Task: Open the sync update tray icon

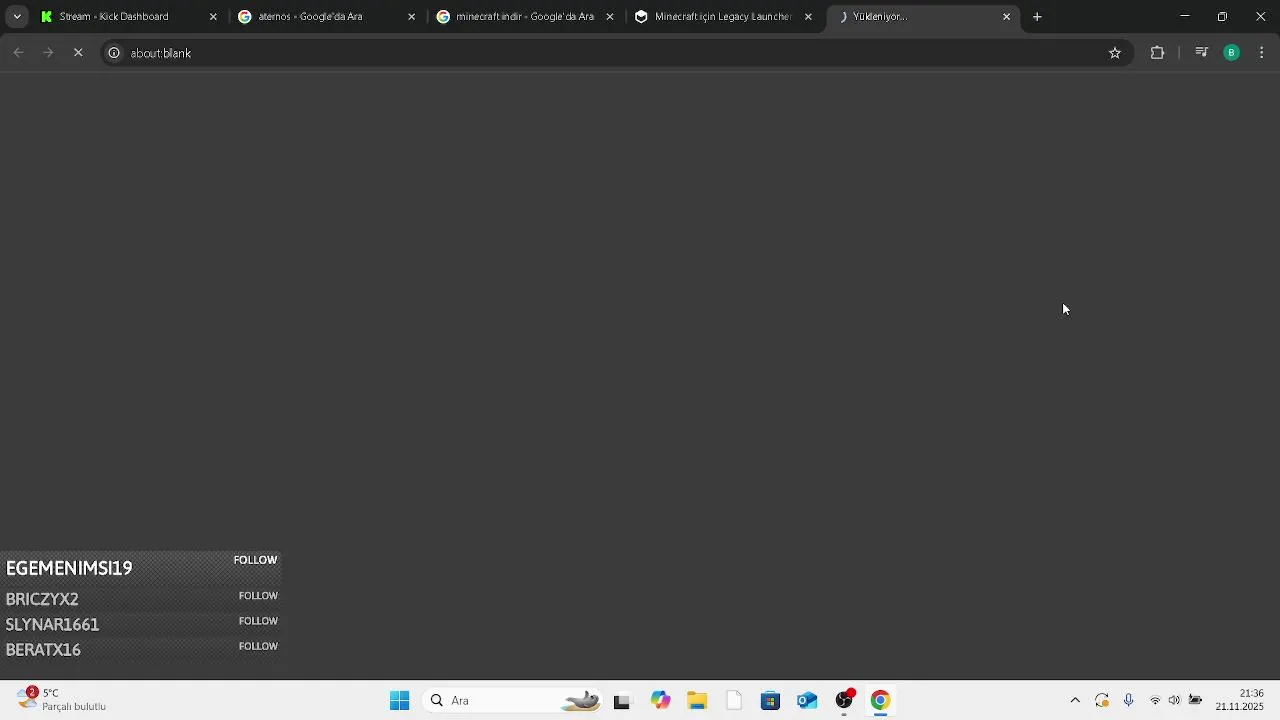Action: coord(1102,701)
